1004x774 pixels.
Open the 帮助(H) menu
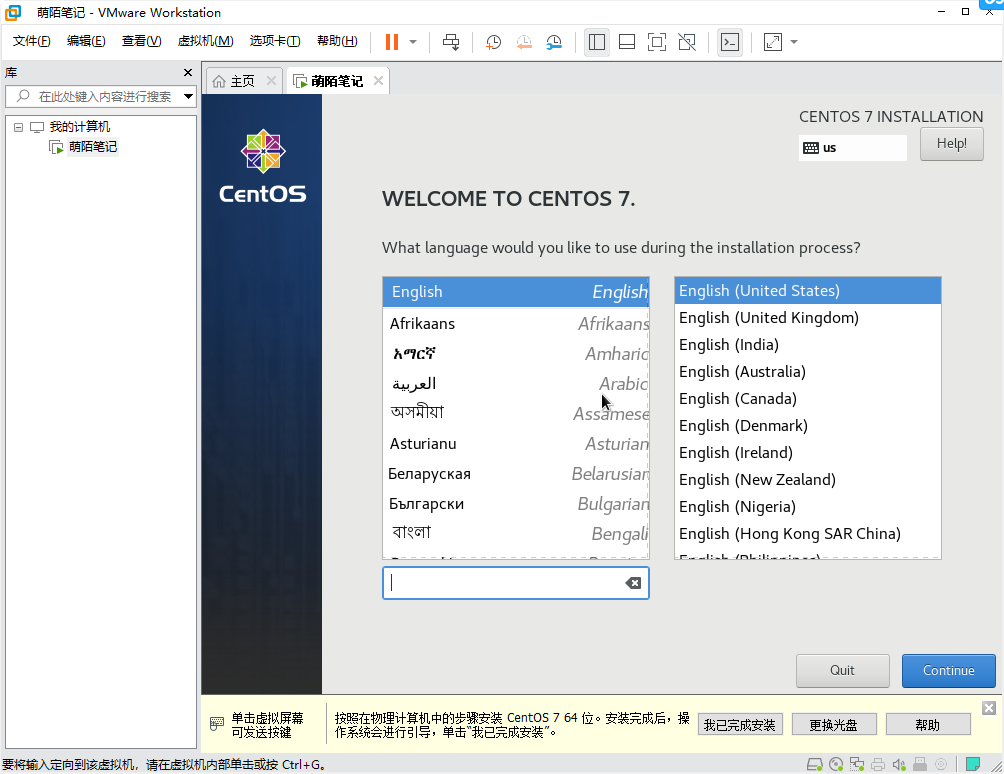[337, 41]
